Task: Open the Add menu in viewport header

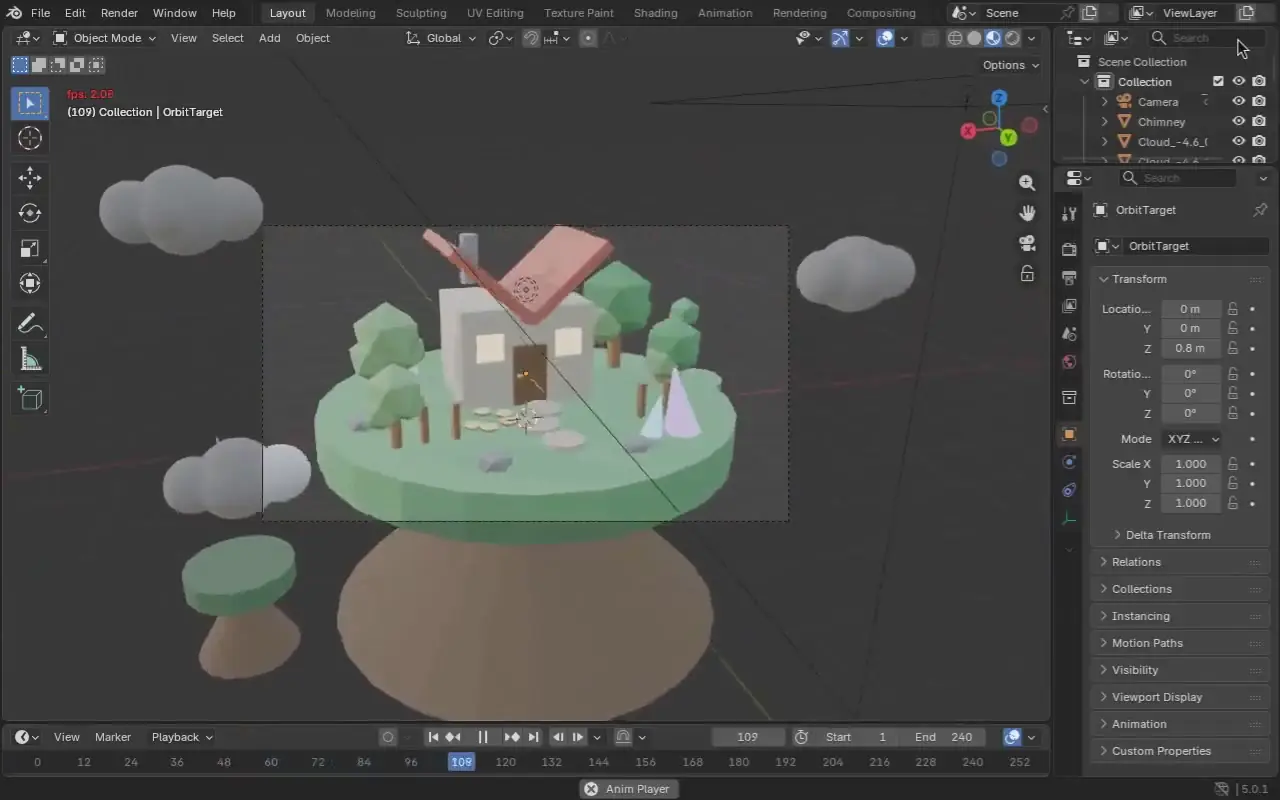Action: [x=269, y=38]
